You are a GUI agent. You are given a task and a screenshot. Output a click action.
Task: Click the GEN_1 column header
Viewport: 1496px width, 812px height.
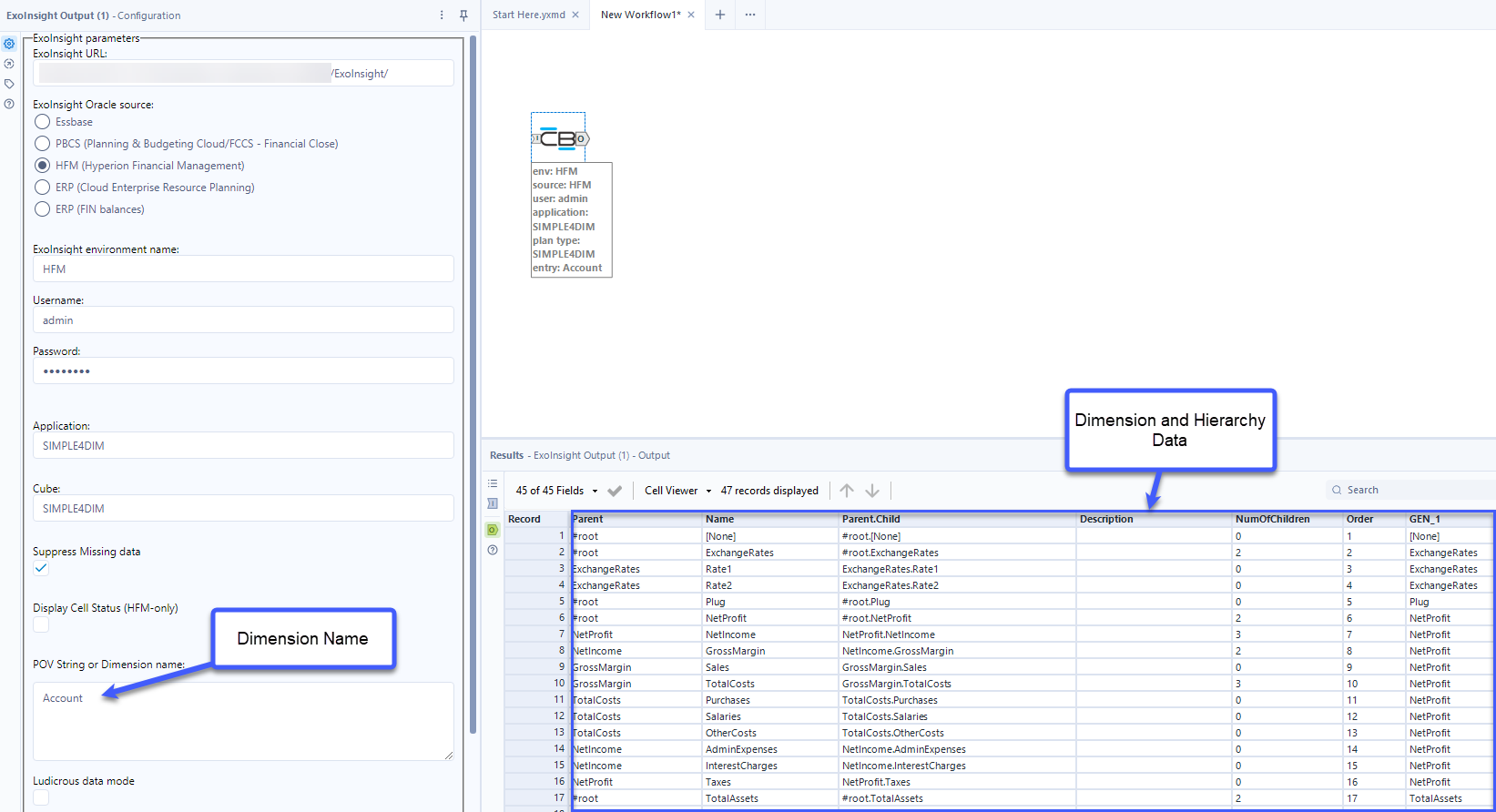click(x=1450, y=519)
